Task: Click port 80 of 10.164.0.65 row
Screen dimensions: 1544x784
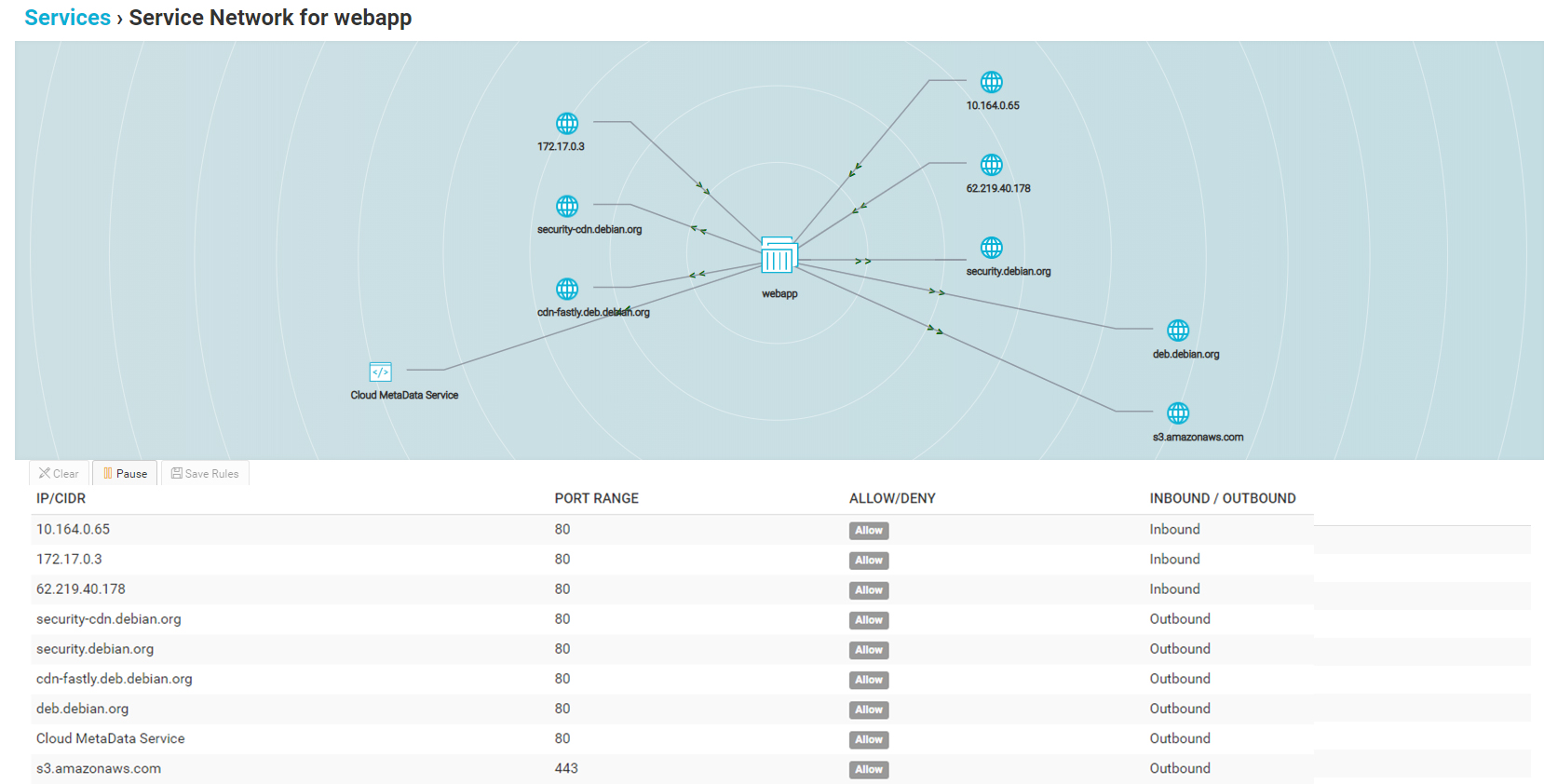Action: coord(562,529)
